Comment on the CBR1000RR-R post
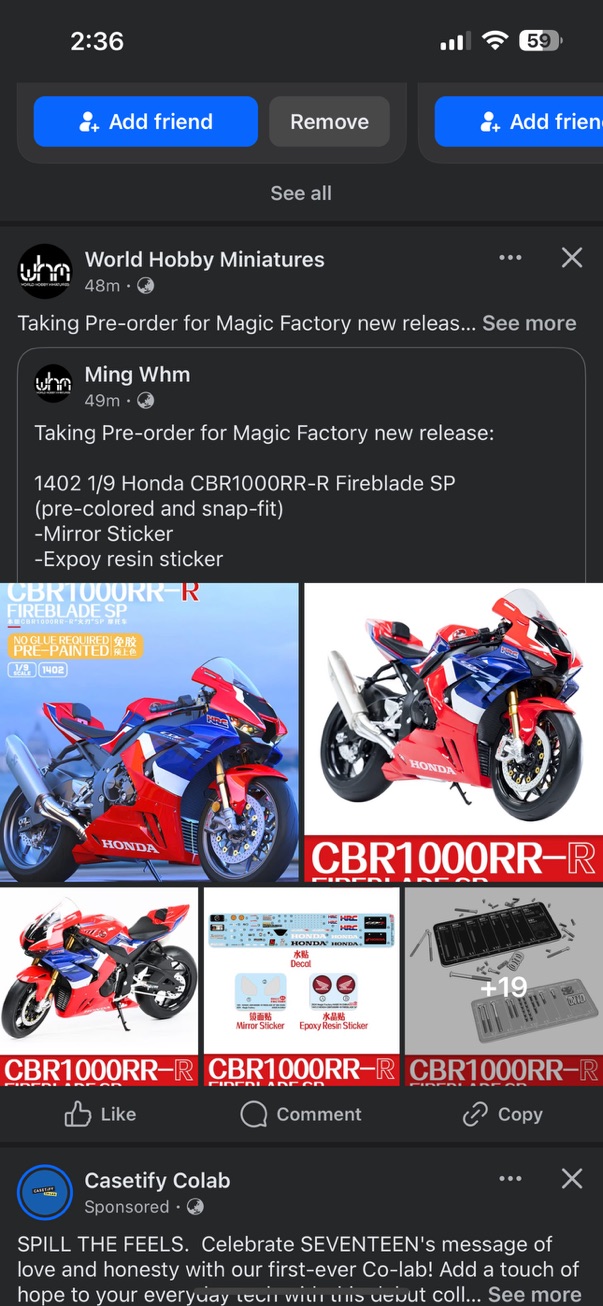Image resolution: width=603 pixels, height=1306 pixels. 301,1114
